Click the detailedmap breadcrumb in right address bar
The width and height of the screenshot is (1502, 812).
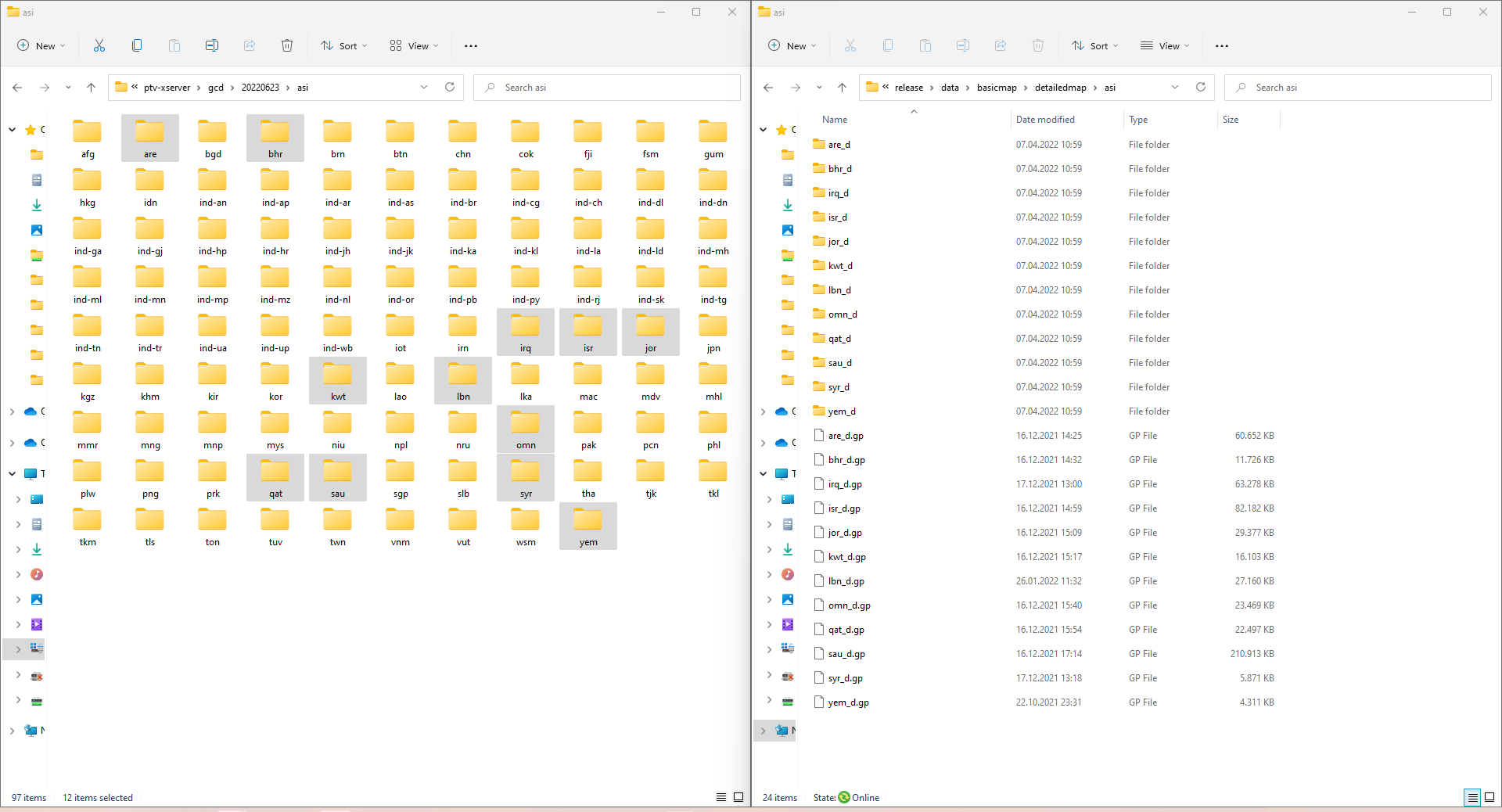1060,88
